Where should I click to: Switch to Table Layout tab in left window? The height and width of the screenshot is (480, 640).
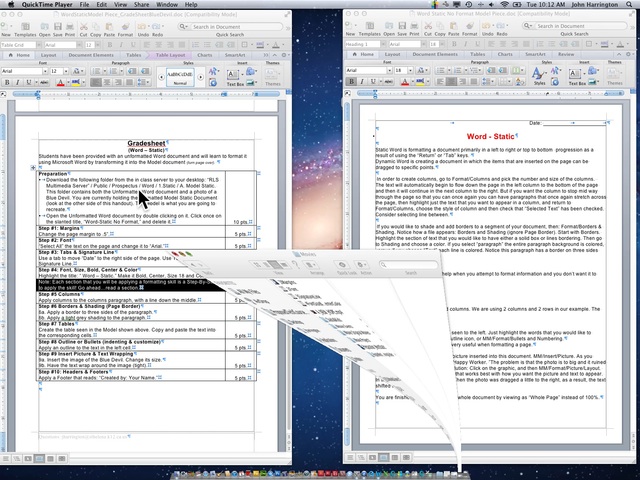pyautogui.click(x=170, y=55)
